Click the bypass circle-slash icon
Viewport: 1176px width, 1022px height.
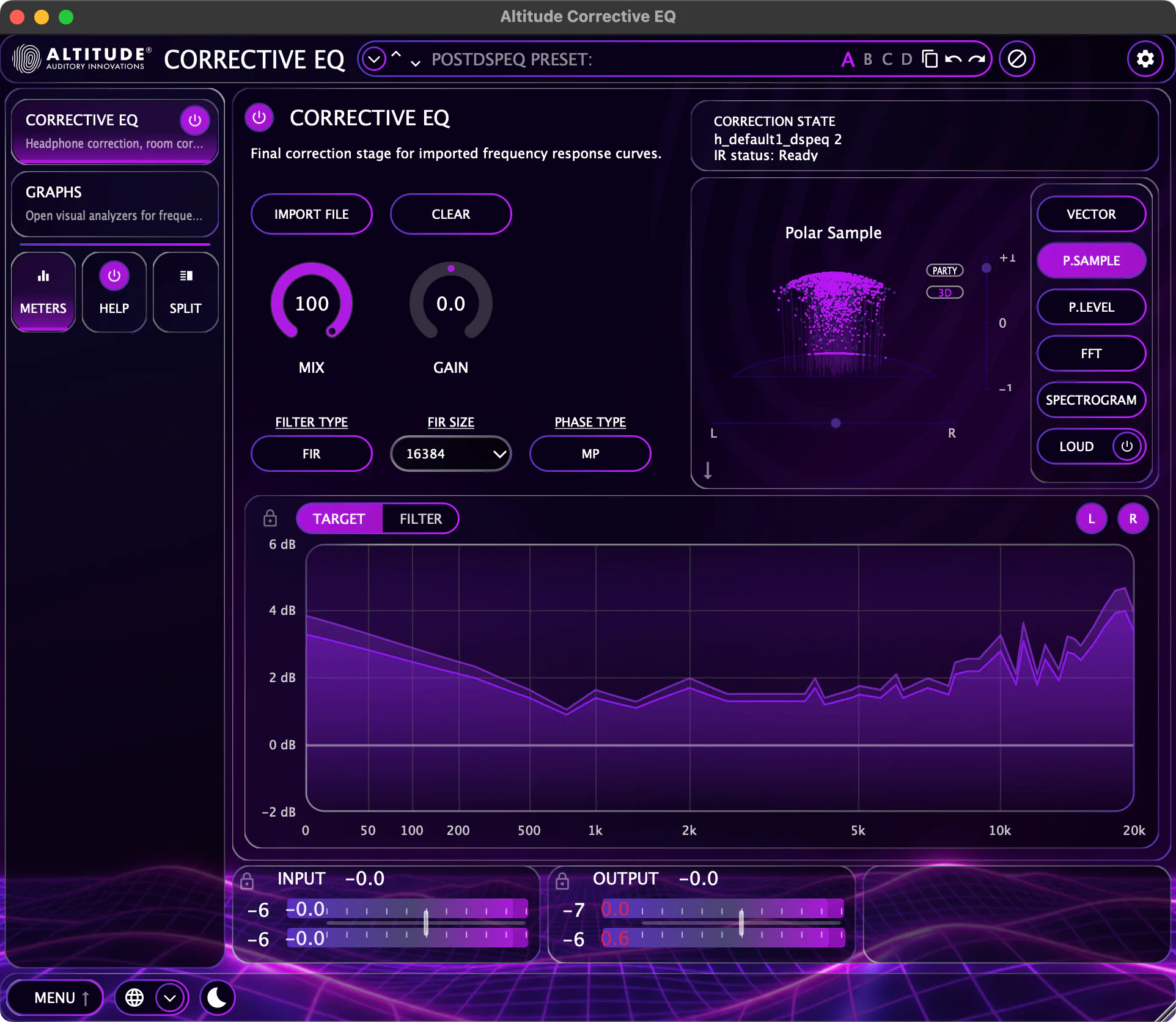coord(1017,59)
